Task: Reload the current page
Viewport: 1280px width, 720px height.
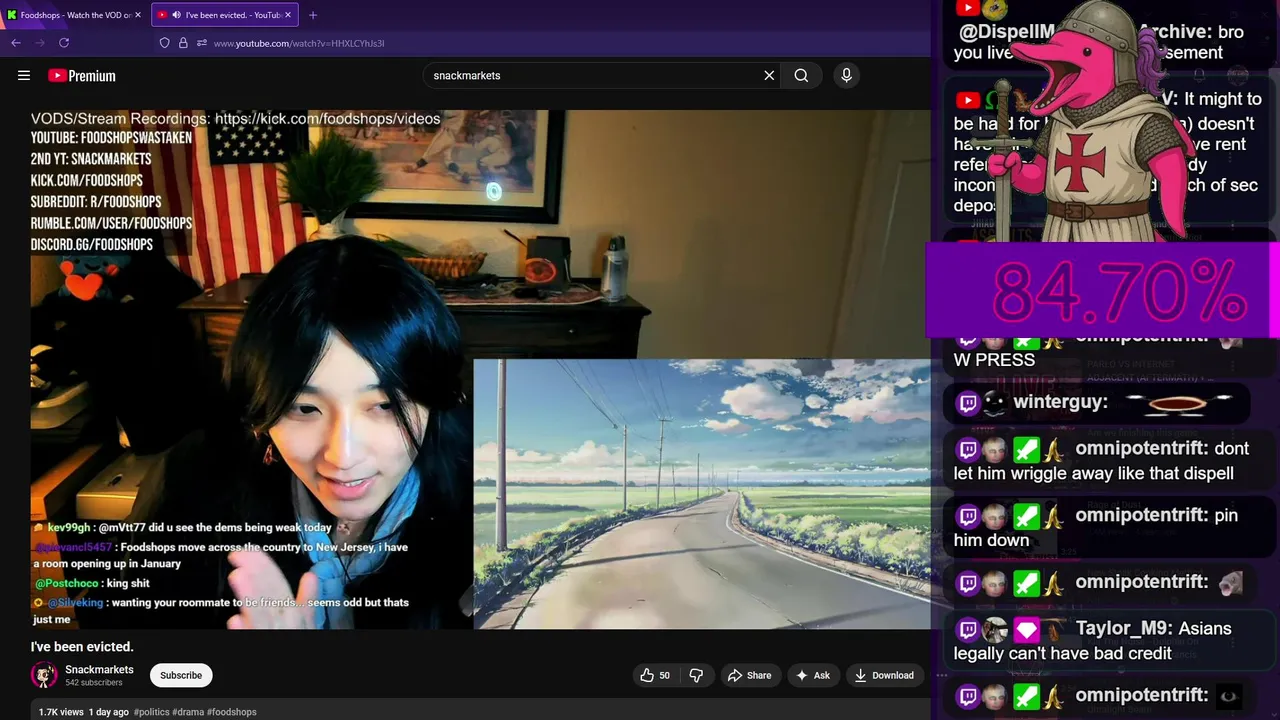Action: point(64,43)
